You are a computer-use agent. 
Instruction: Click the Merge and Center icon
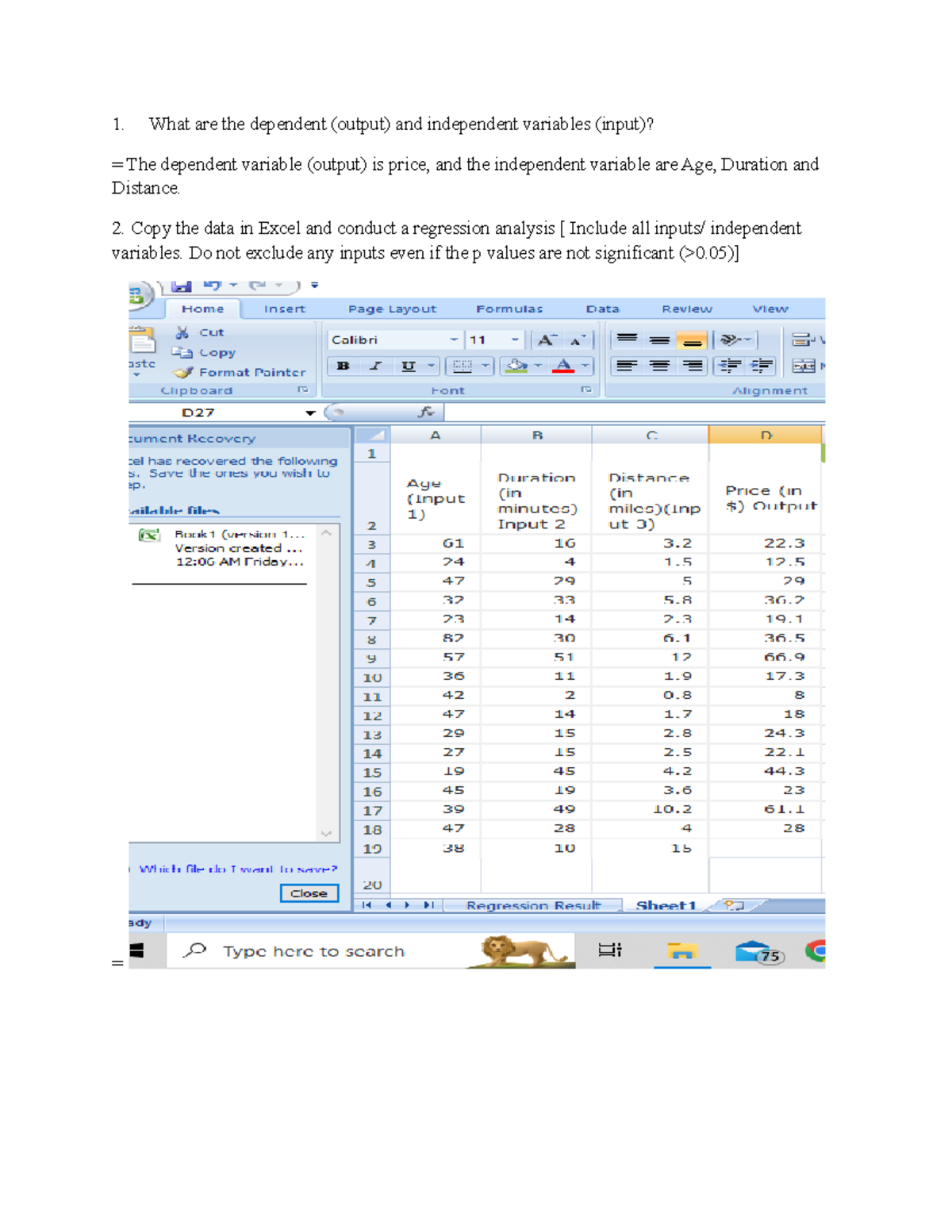[x=804, y=366]
